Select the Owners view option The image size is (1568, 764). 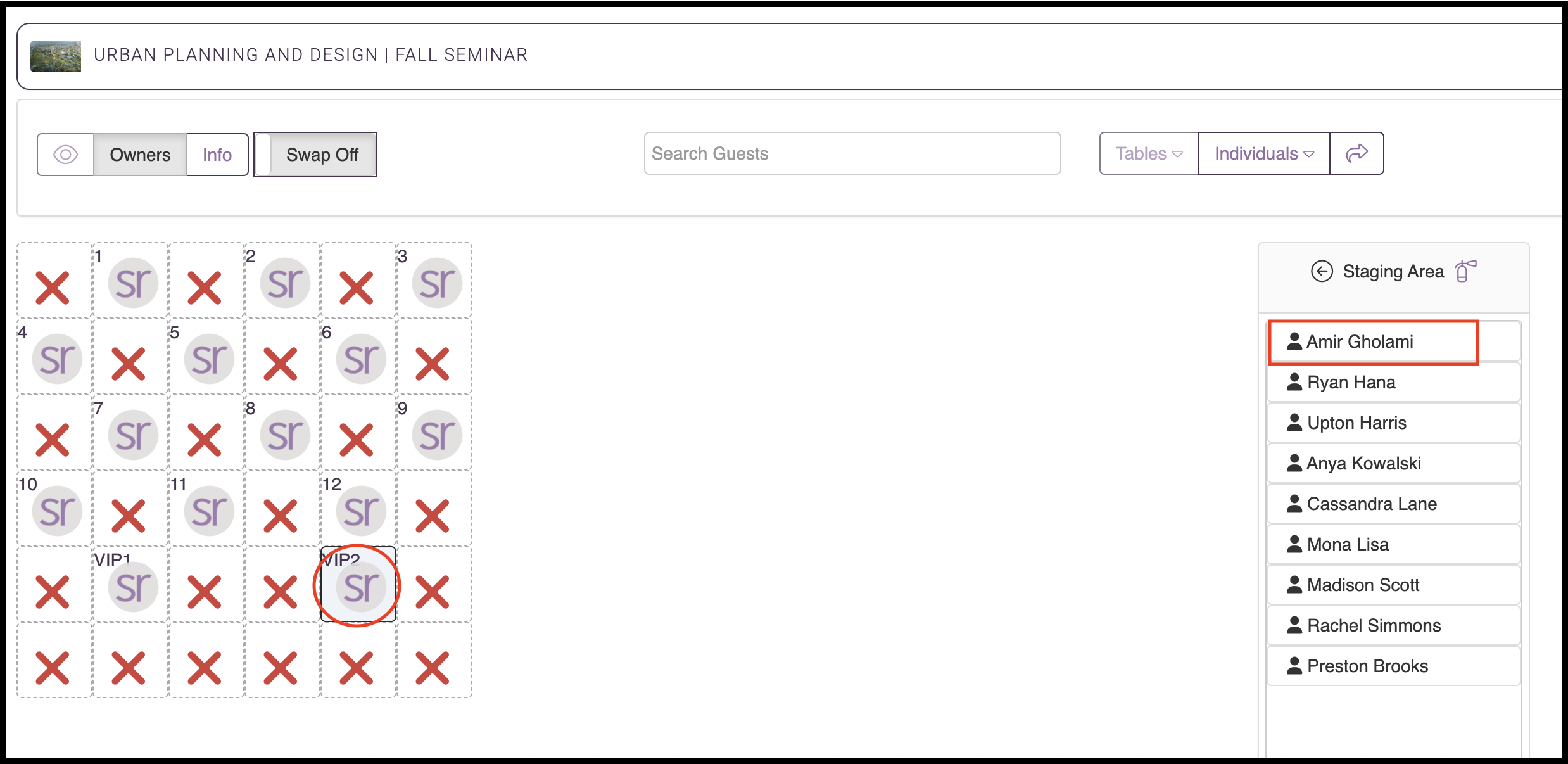(140, 155)
